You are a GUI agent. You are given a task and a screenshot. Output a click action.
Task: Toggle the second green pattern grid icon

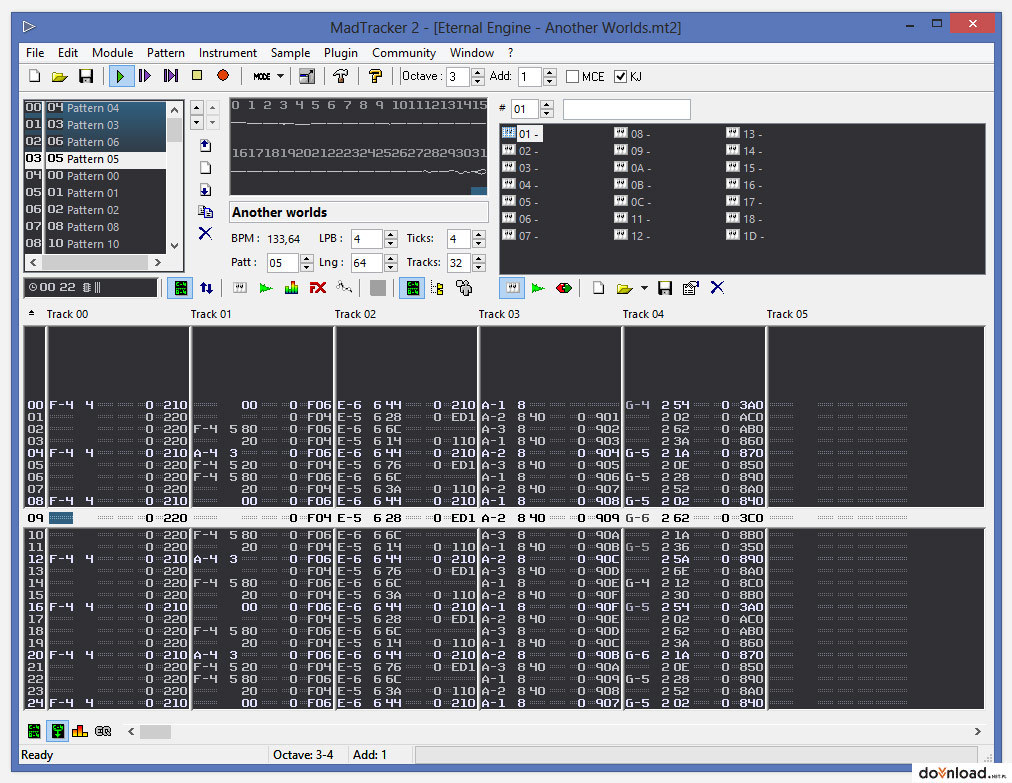(412, 288)
